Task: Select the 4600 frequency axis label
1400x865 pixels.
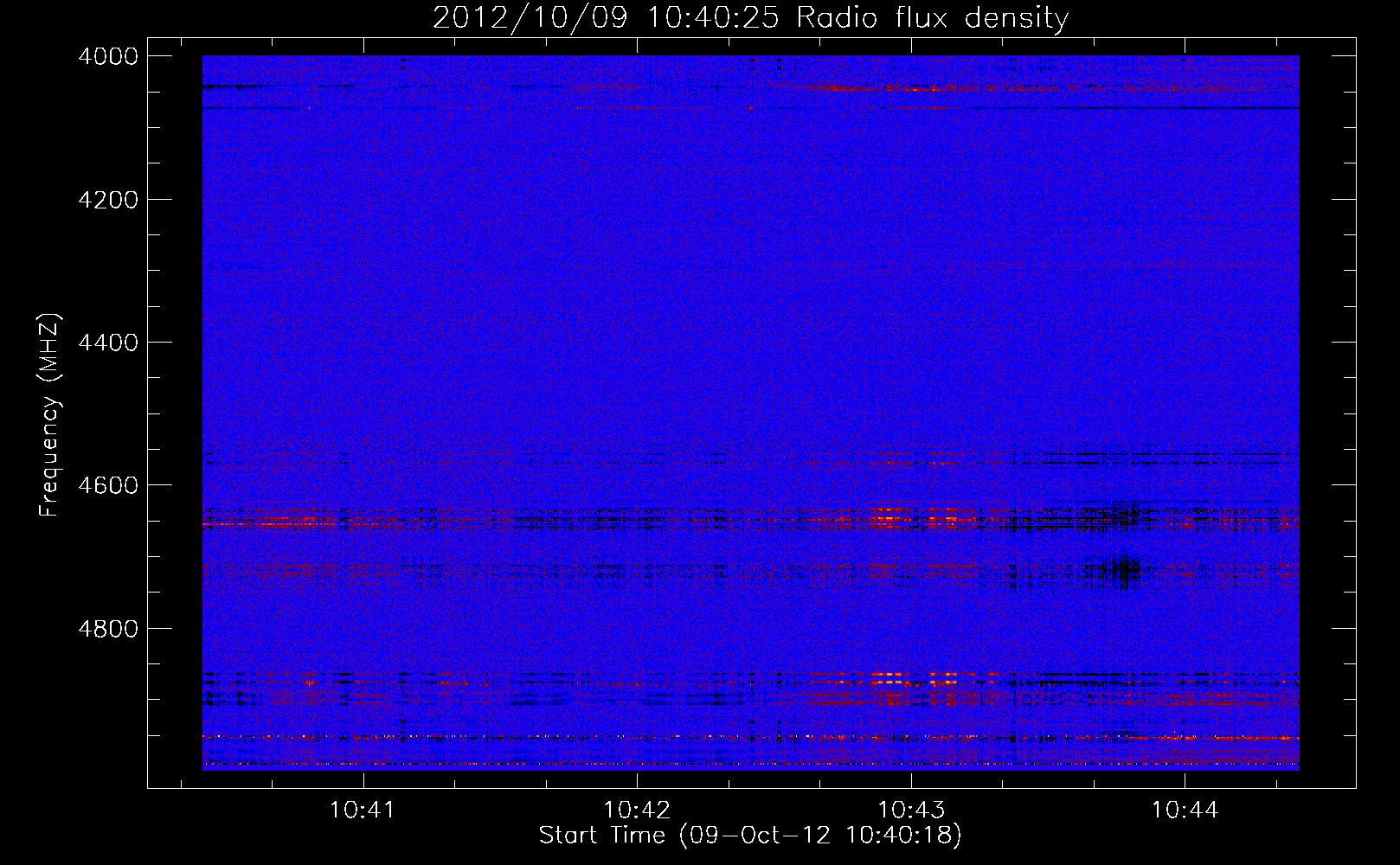Action: 108,485
